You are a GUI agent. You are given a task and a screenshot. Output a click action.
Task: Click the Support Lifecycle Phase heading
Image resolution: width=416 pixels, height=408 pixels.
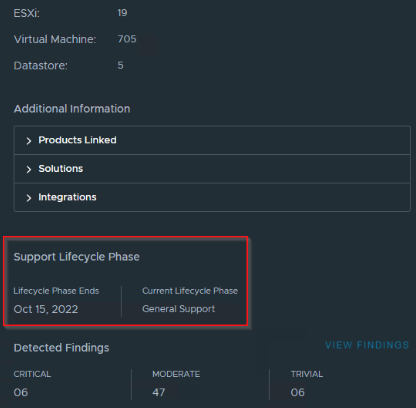click(x=77, y=257)
